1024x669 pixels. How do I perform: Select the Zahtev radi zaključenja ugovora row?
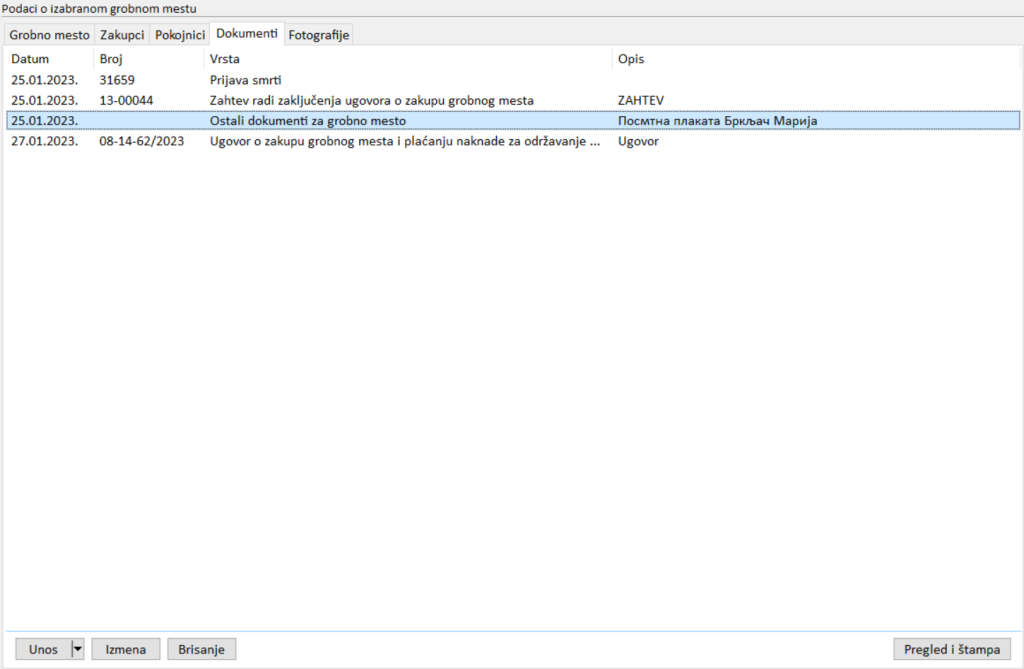(371, 101)
